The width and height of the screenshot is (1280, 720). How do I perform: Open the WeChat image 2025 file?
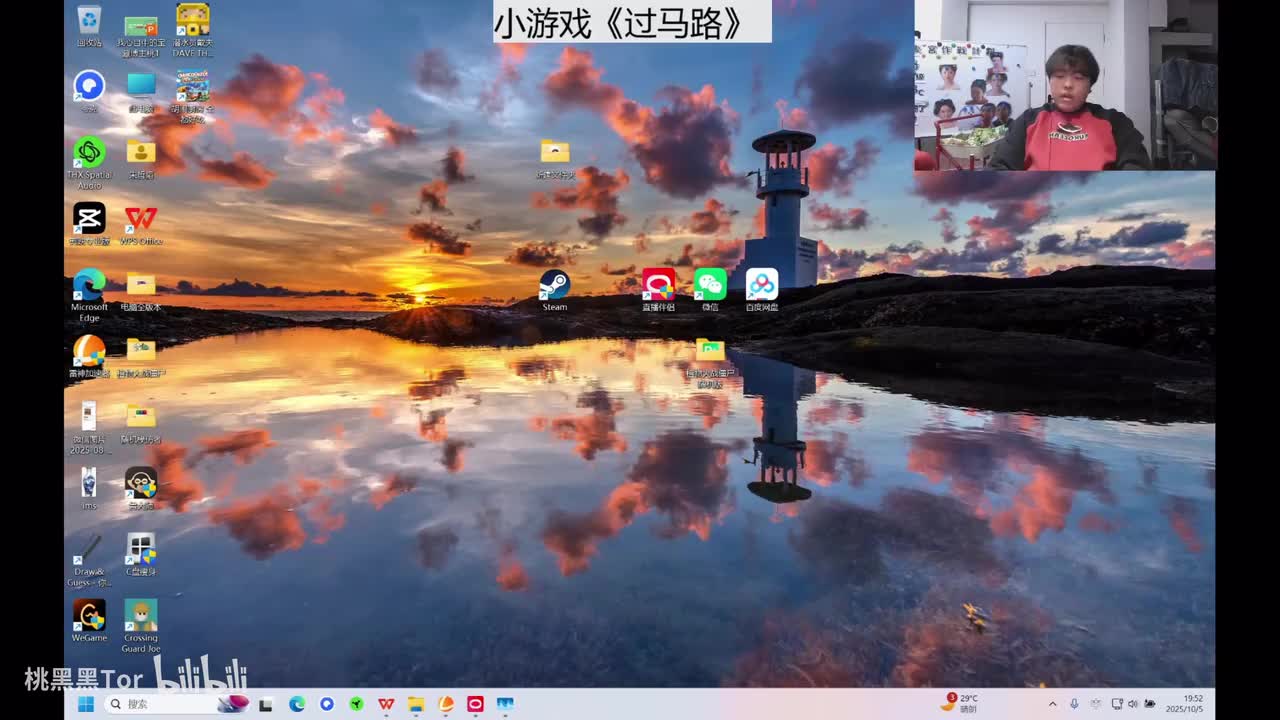[89, 426]
